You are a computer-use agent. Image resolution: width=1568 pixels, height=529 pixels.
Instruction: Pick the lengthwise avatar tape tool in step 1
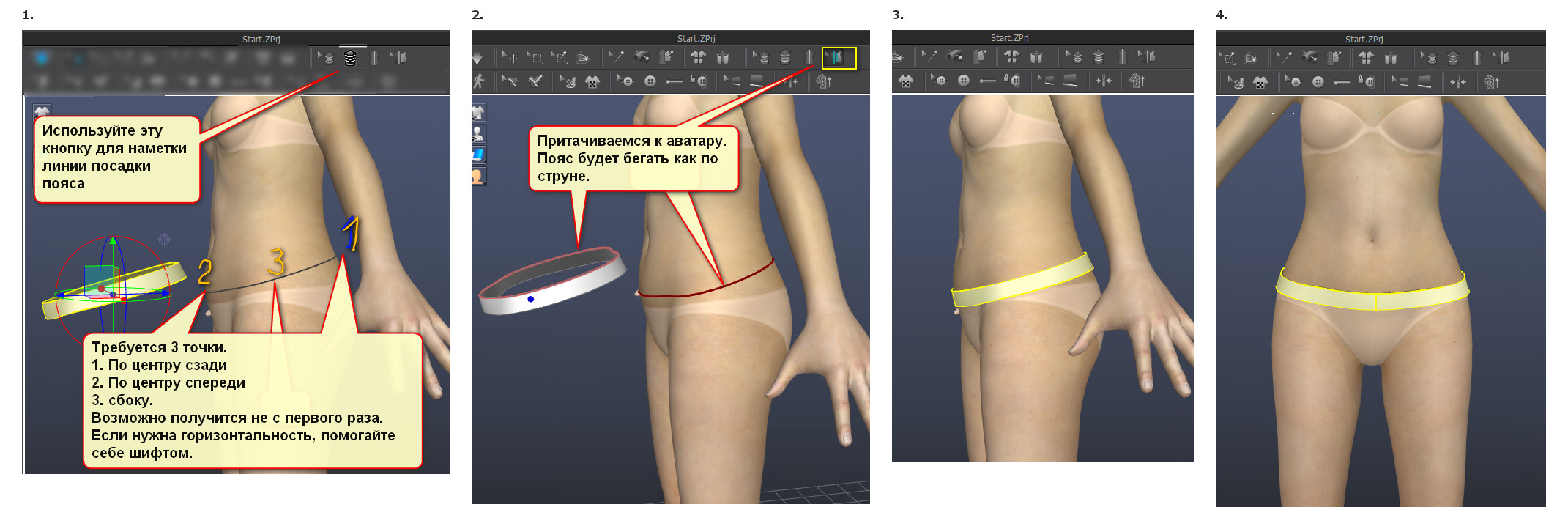click(x=374, y=57)
